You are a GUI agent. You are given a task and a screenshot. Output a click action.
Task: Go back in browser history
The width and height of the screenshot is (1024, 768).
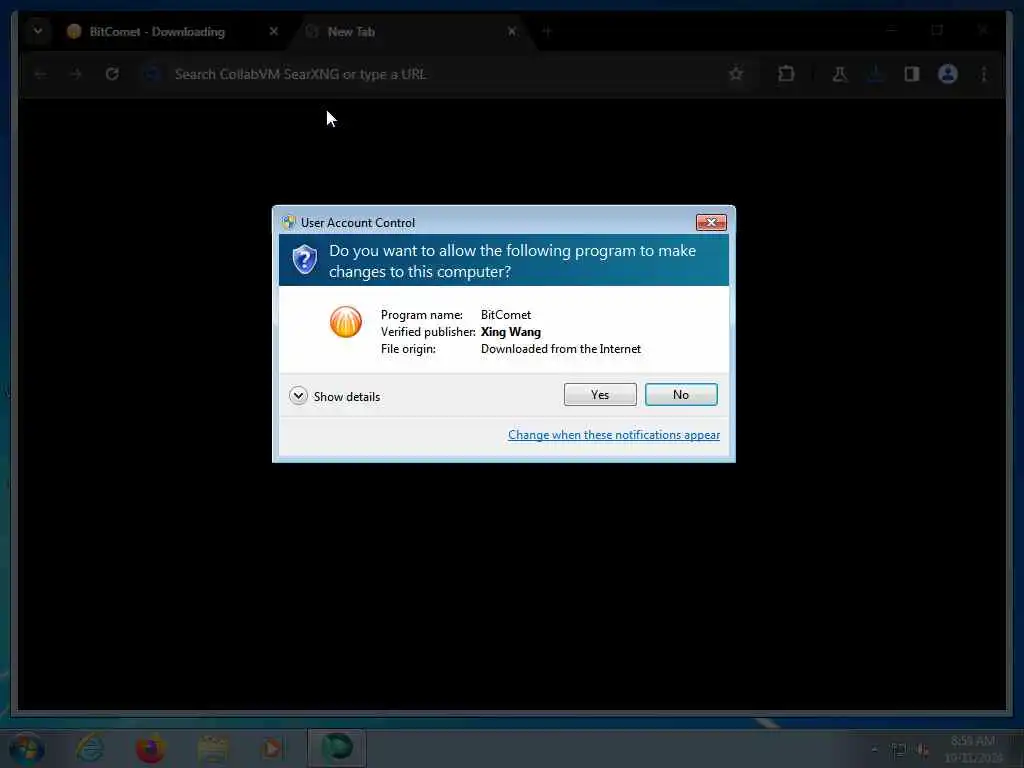(40, 74)
